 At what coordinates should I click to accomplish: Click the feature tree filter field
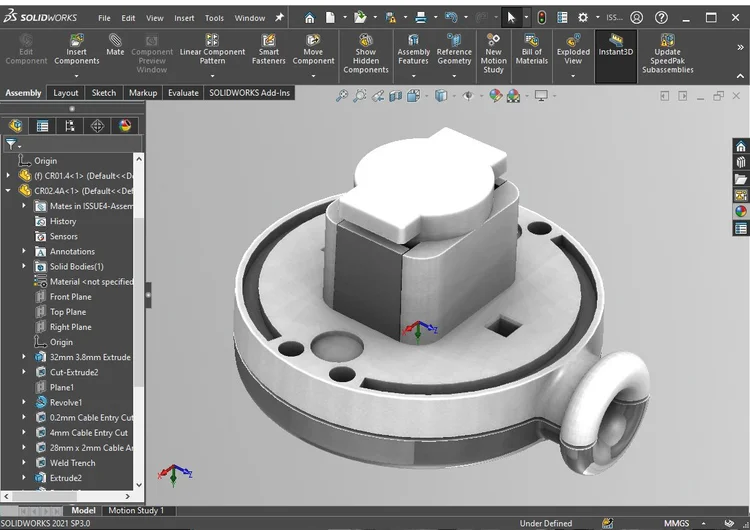point(72,144)
